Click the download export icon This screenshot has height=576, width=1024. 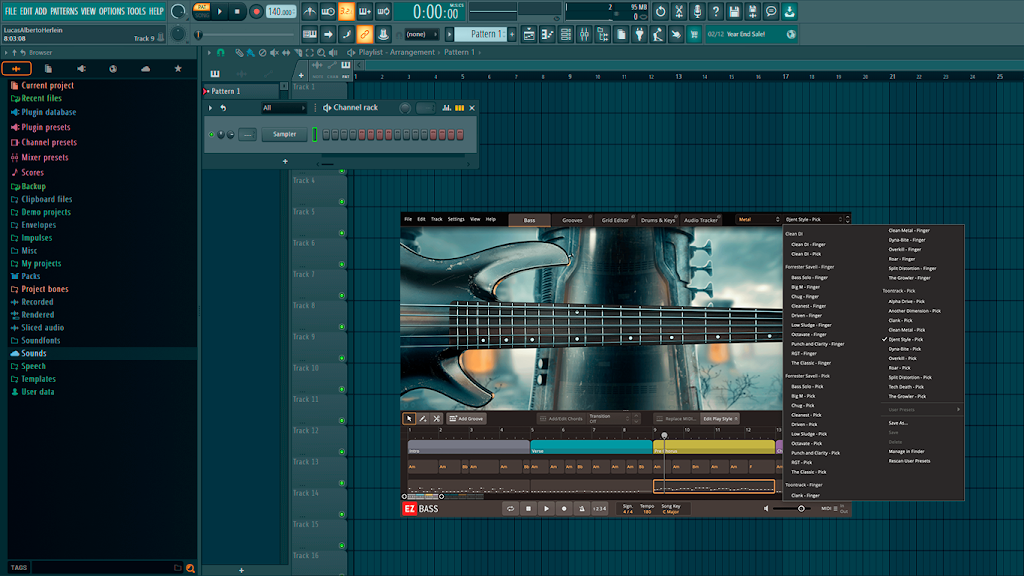coord(789,11)
